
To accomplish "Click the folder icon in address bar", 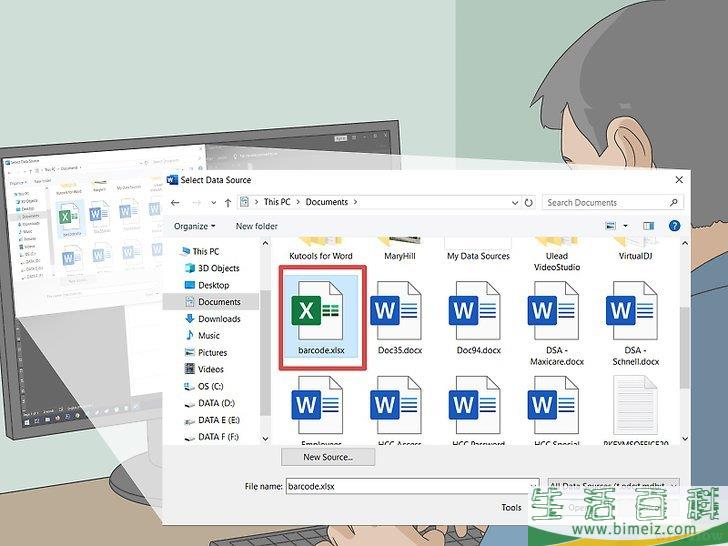I will tap(244, 202).
